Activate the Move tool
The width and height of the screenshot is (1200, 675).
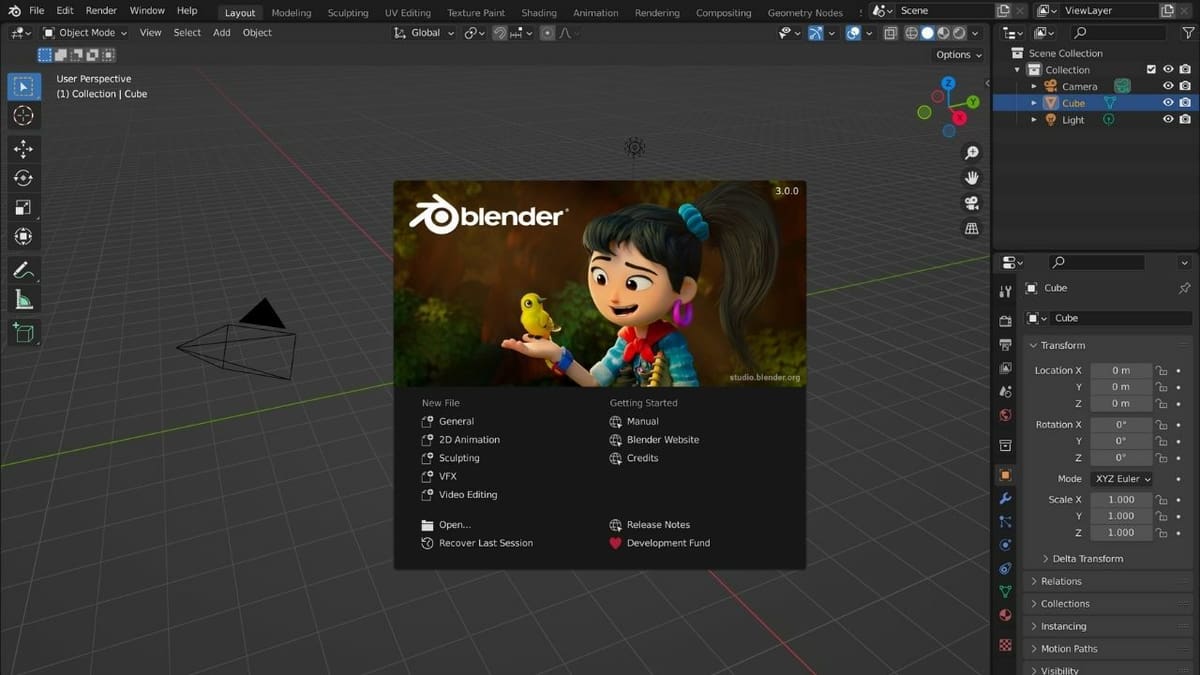[23, 149]
